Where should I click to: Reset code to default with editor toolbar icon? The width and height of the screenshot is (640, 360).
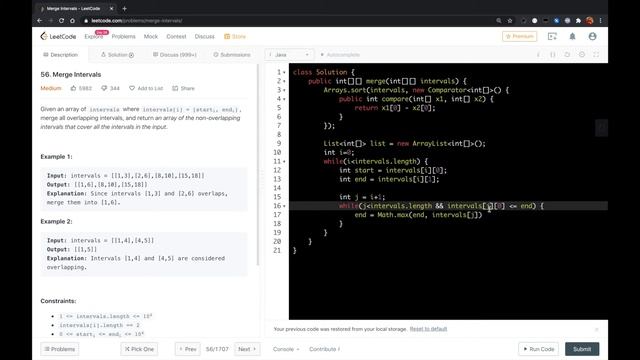(567, 54)
